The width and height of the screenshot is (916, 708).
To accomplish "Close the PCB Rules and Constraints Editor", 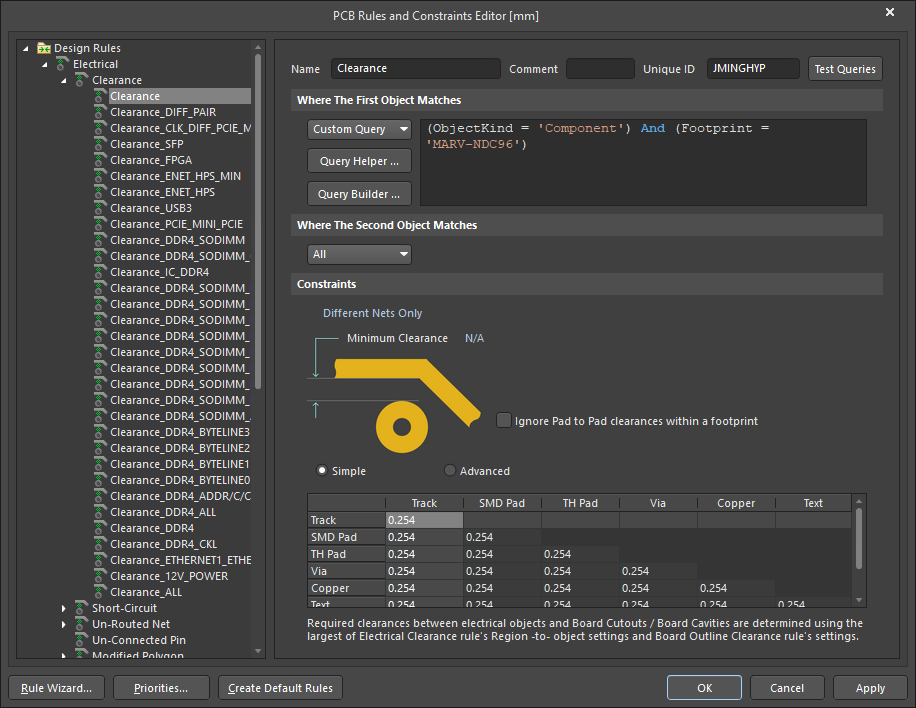I will pos(890,12).
